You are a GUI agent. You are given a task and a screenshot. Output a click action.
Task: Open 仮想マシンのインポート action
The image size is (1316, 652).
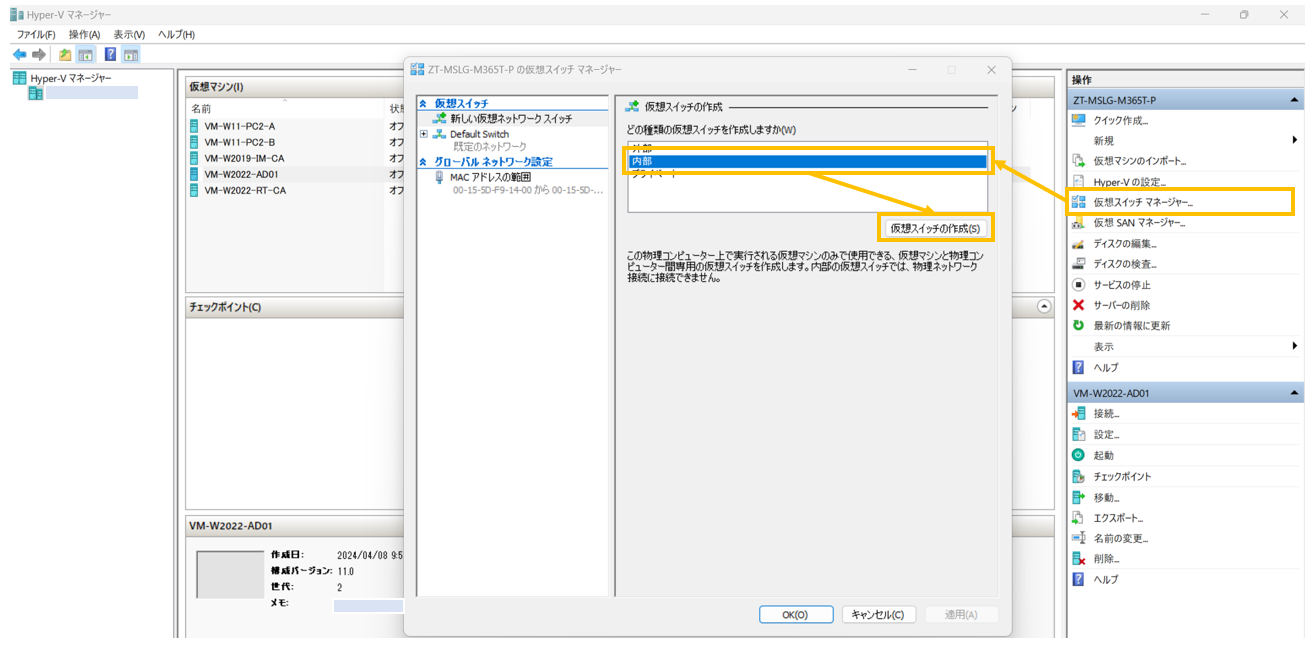(x=1140, y=161)
